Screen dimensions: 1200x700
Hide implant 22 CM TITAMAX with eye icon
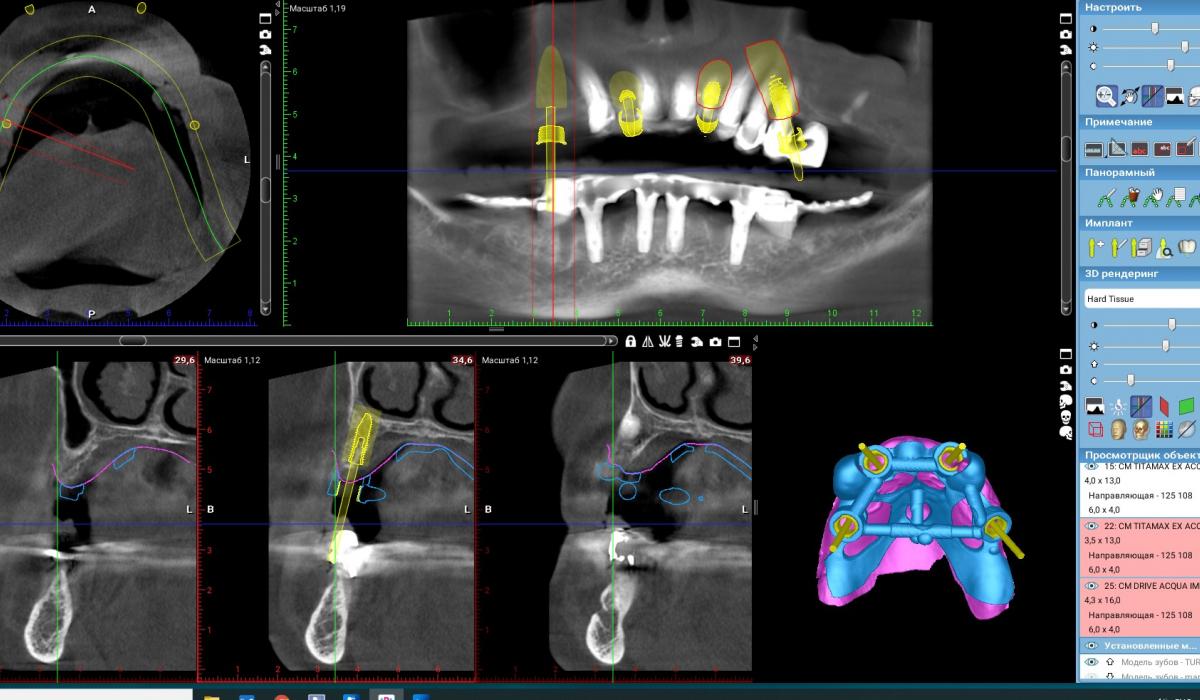[x=1092, y=525]
